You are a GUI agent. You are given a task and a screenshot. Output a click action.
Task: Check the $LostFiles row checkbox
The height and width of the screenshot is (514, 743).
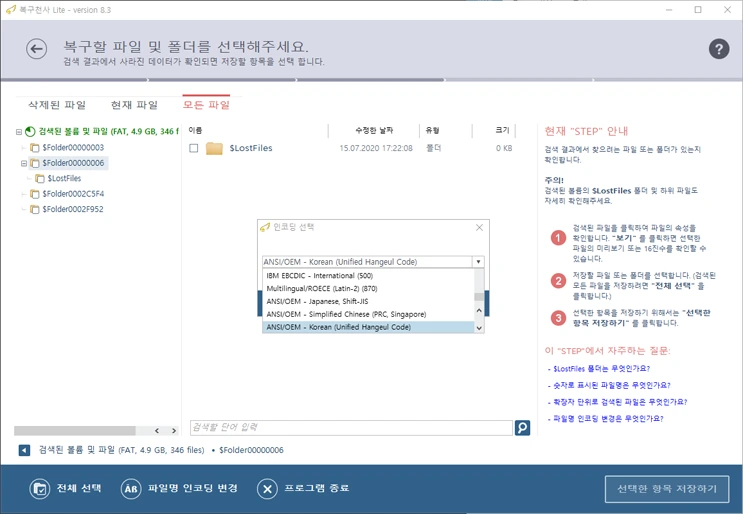pyautogui.click(x=193, y=148)
